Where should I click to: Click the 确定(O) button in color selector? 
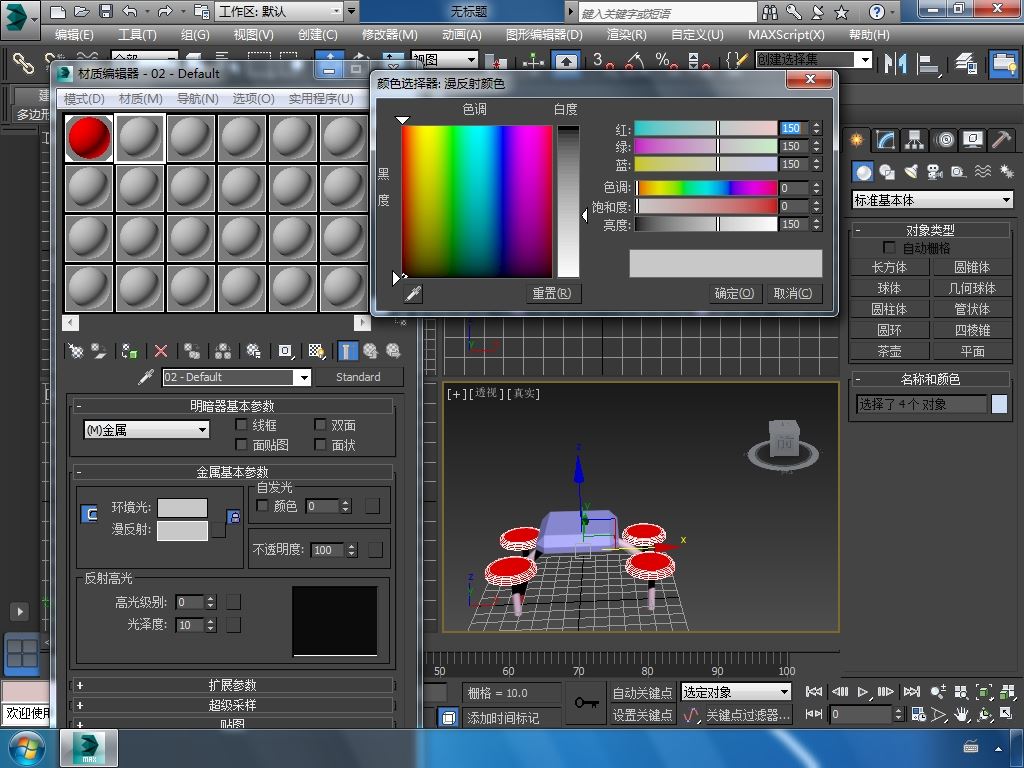tap(734, 293)
